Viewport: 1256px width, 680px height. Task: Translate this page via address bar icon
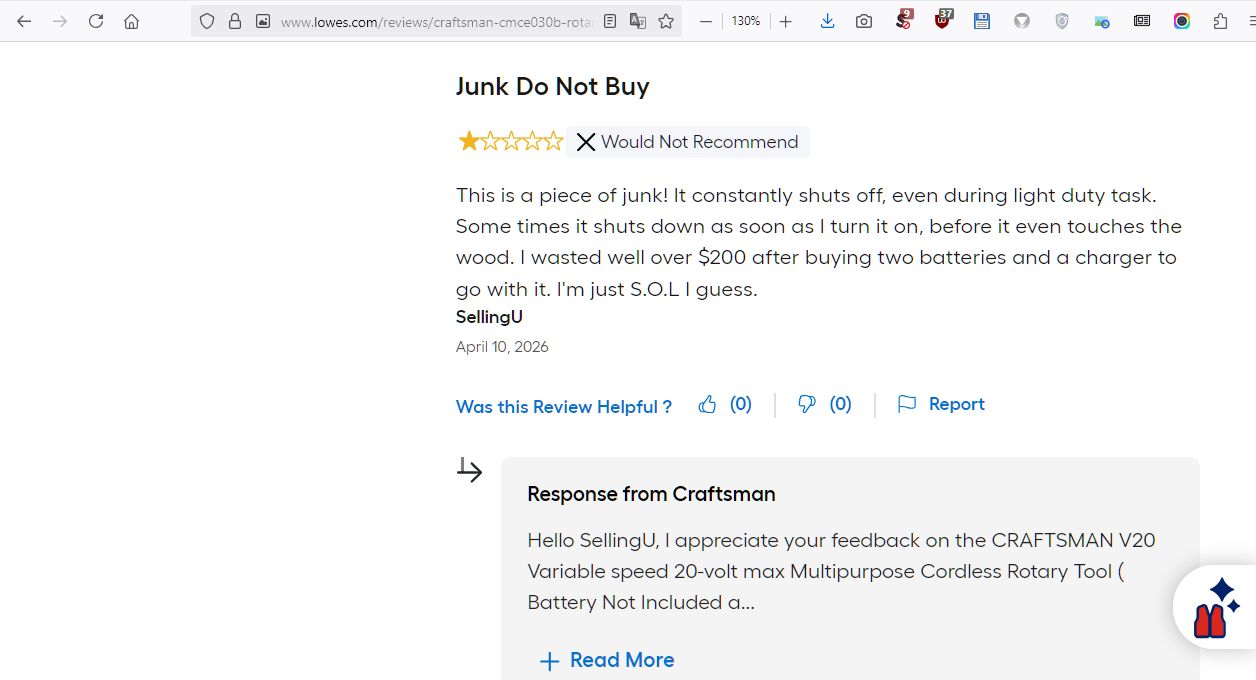638,21
